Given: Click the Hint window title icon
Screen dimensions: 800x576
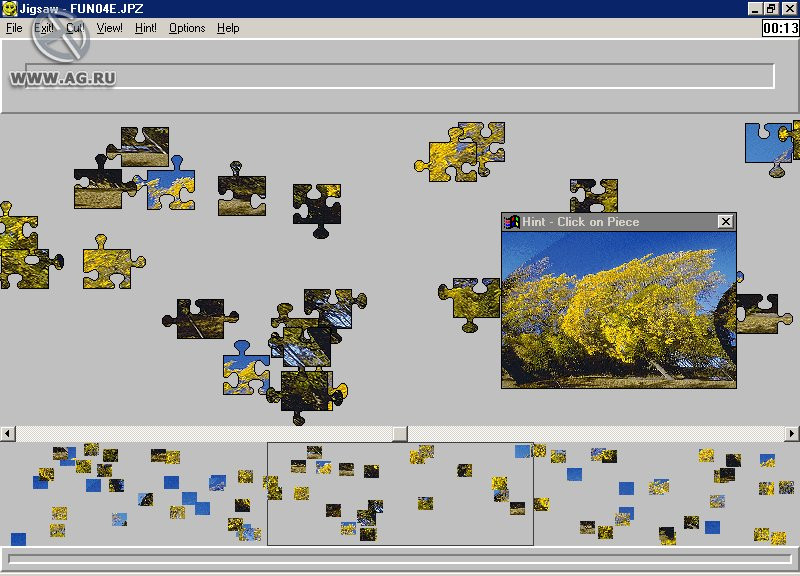Looking at the screenshot, I should (x=511, y=222).
